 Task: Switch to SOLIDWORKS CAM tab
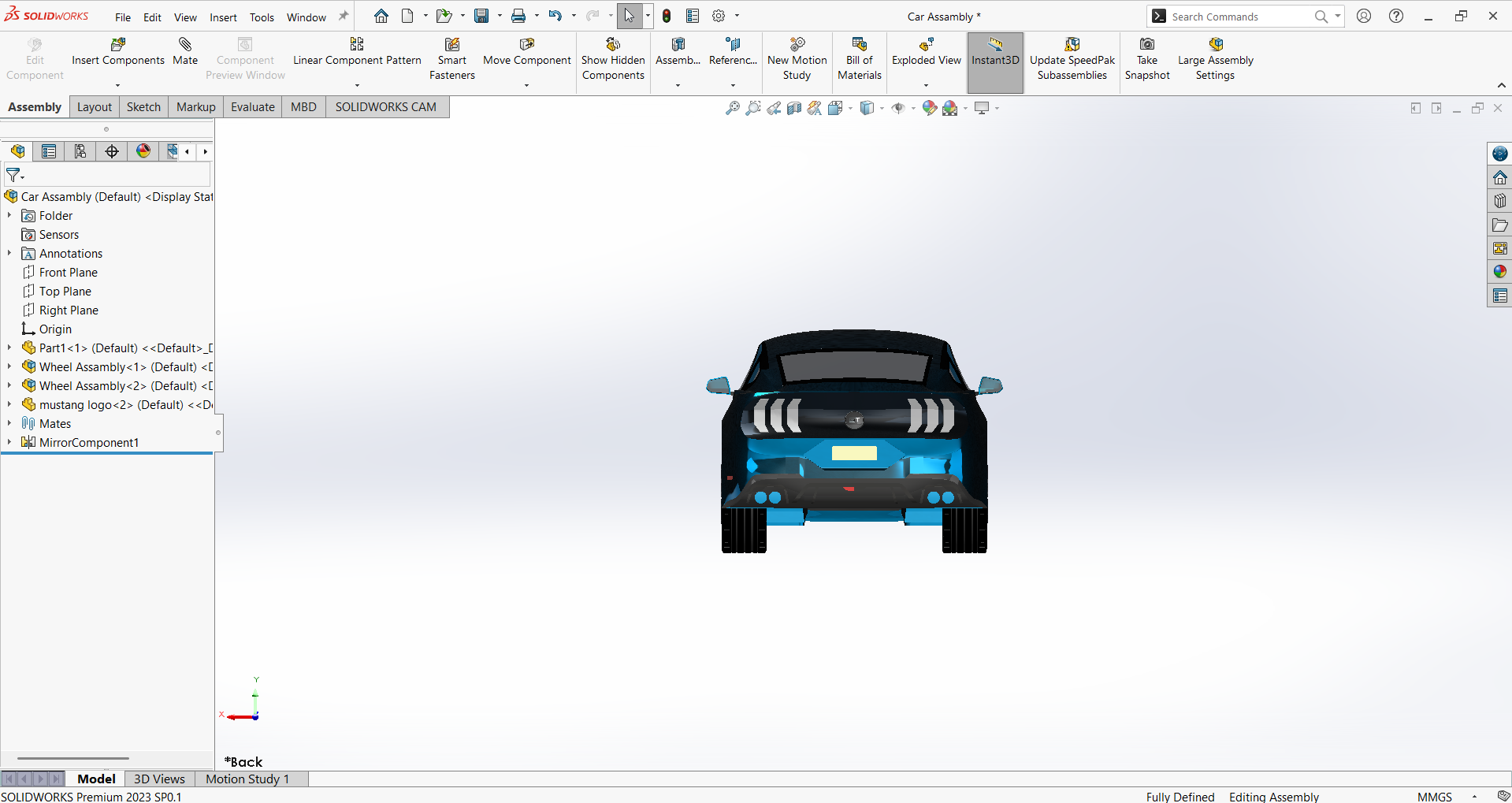[386, 107]
